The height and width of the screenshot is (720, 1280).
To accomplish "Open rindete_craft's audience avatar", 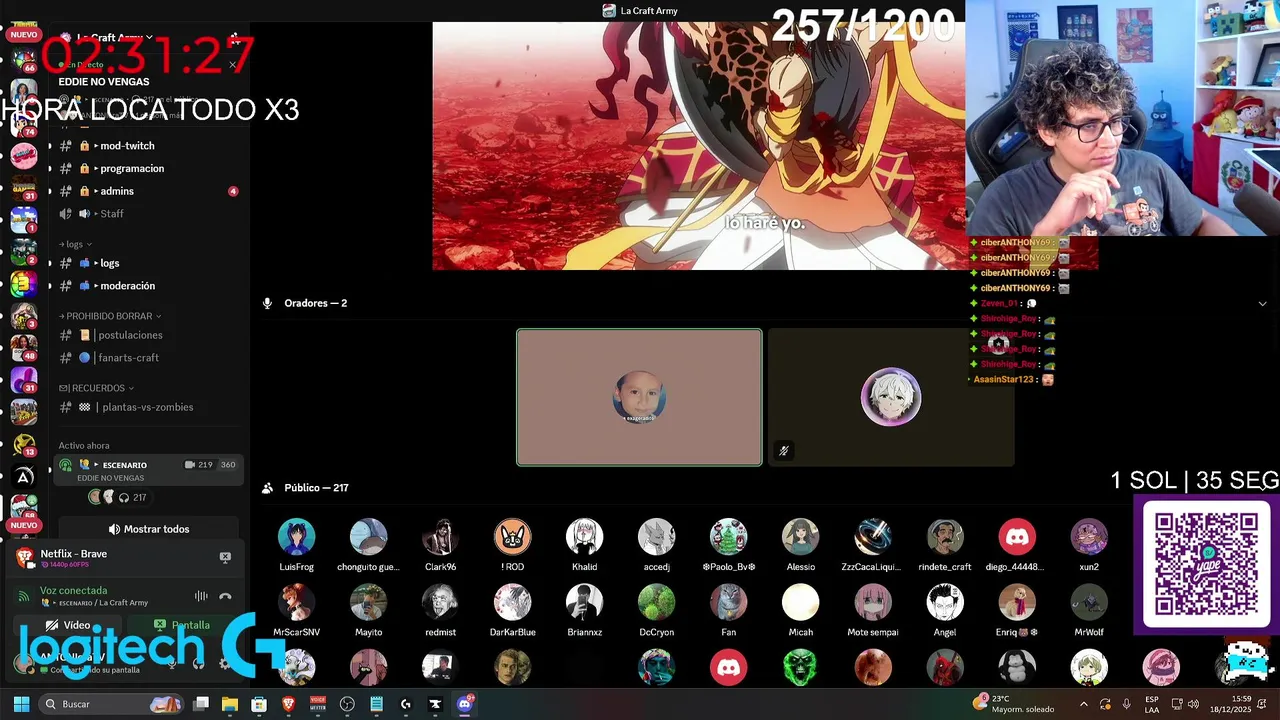I will tap(945, 537).
